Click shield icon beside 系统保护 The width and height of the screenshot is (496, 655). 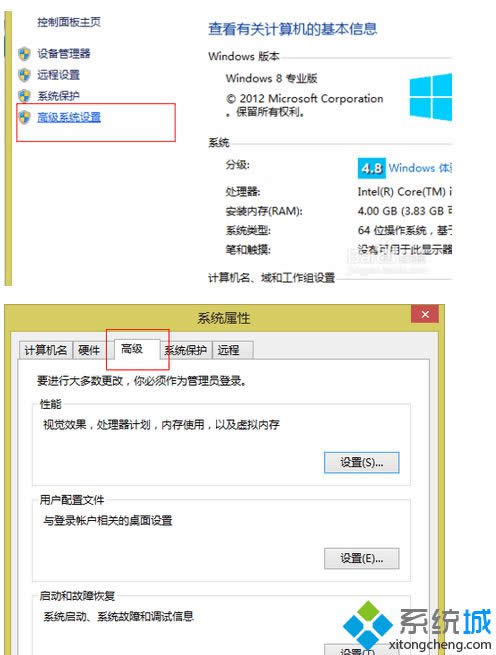(x=24, y=96)
